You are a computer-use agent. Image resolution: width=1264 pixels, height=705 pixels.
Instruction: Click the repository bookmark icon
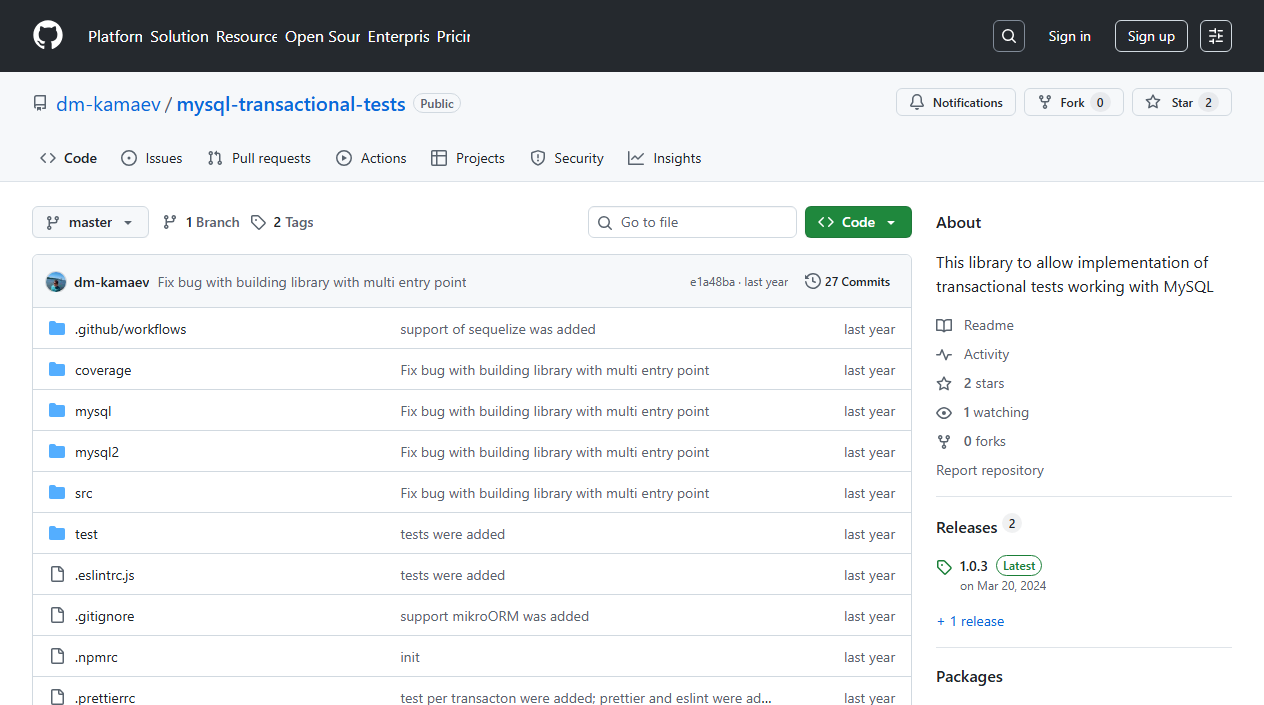[39, 102]
